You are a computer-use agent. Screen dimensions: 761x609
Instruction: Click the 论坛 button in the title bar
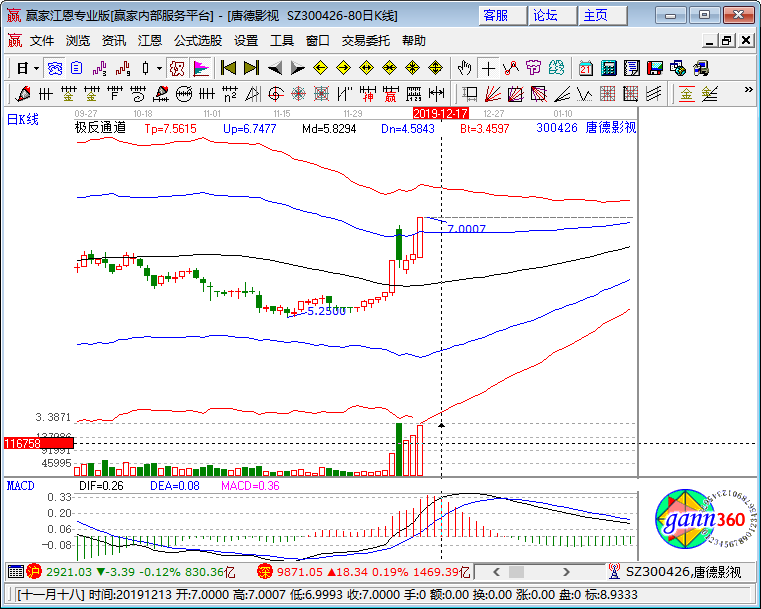553,16
